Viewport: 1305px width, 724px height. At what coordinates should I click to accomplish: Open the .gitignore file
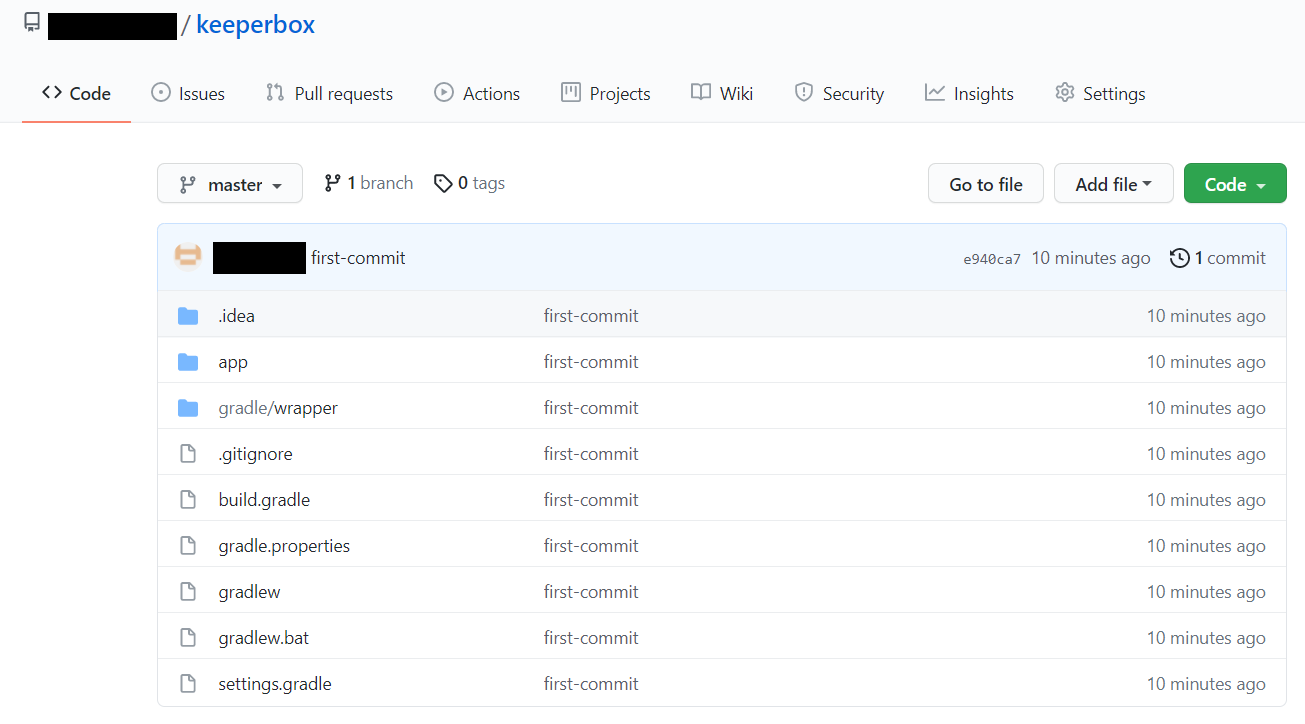point(256,454)
